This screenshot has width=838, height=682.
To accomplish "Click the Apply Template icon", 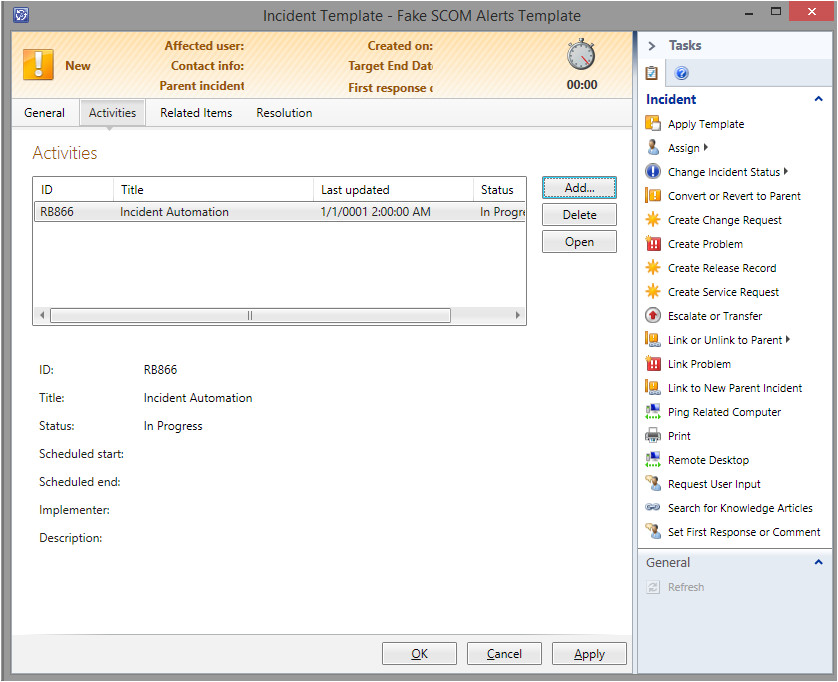I will coord(653,124).
